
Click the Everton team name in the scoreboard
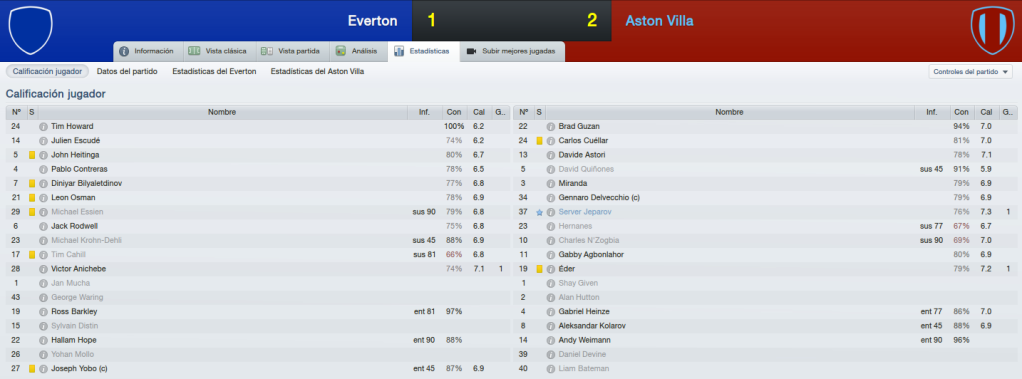coord(373,21)
